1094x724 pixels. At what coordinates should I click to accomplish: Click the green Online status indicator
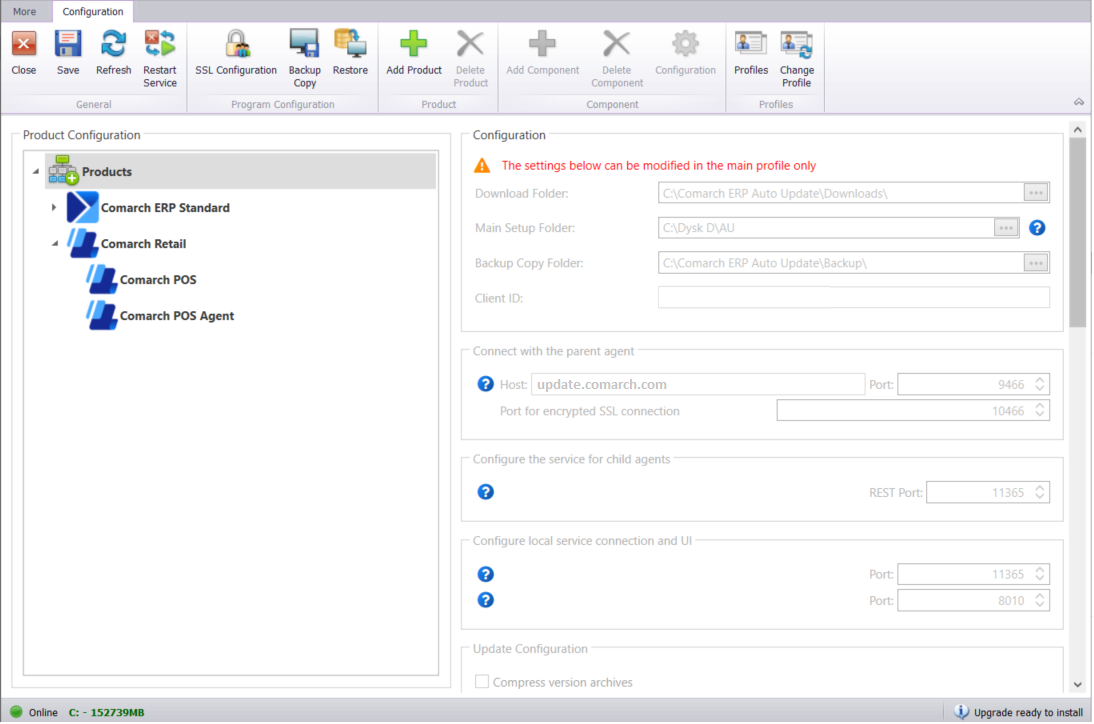(x=17, y=712)
